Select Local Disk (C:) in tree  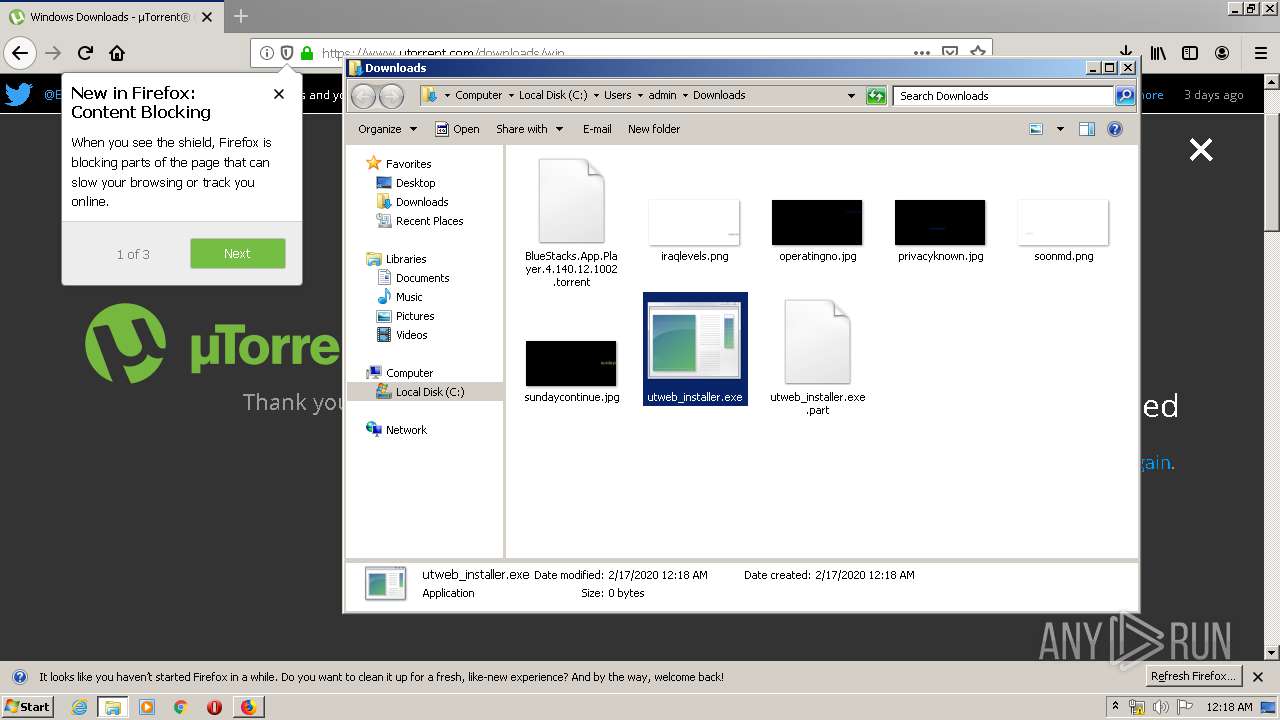[429, 392]
